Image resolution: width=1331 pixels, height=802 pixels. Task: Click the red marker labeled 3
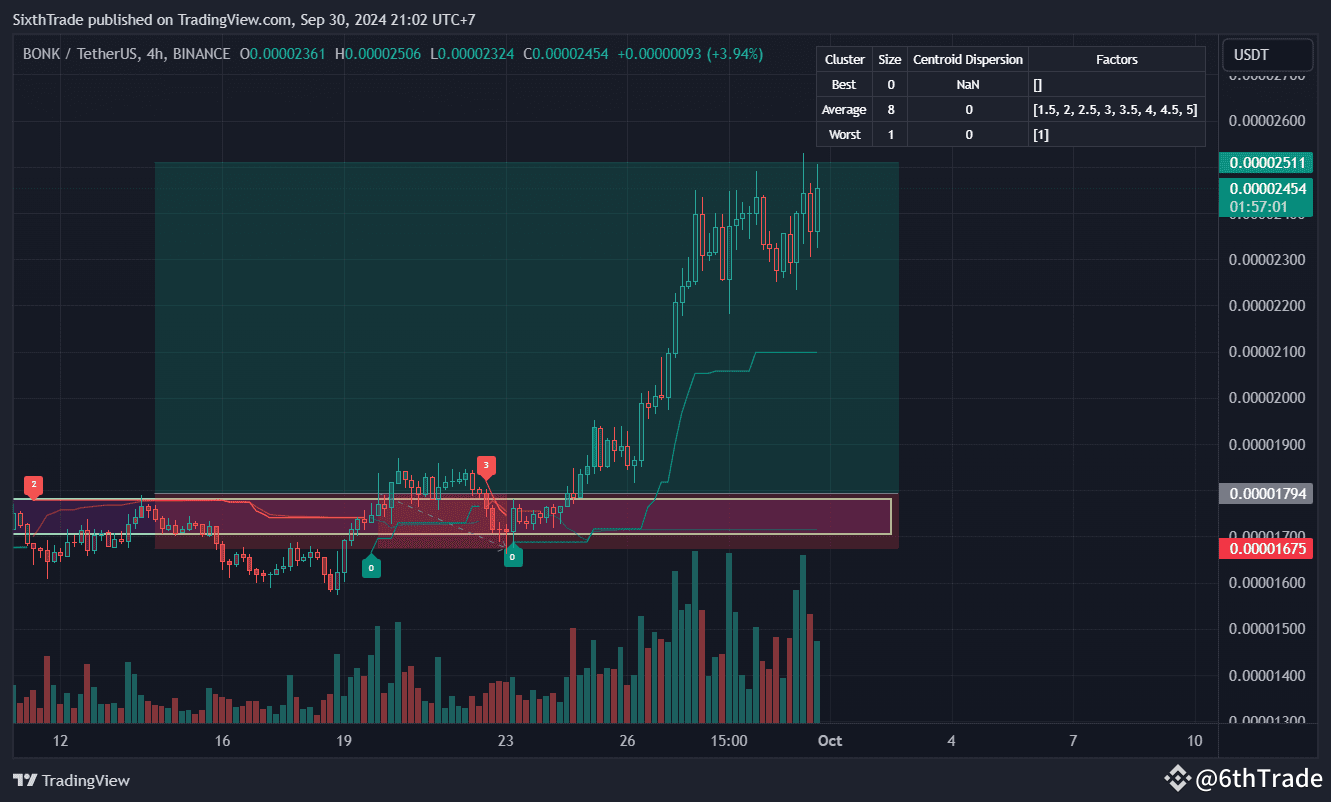[x=486, y=466]
